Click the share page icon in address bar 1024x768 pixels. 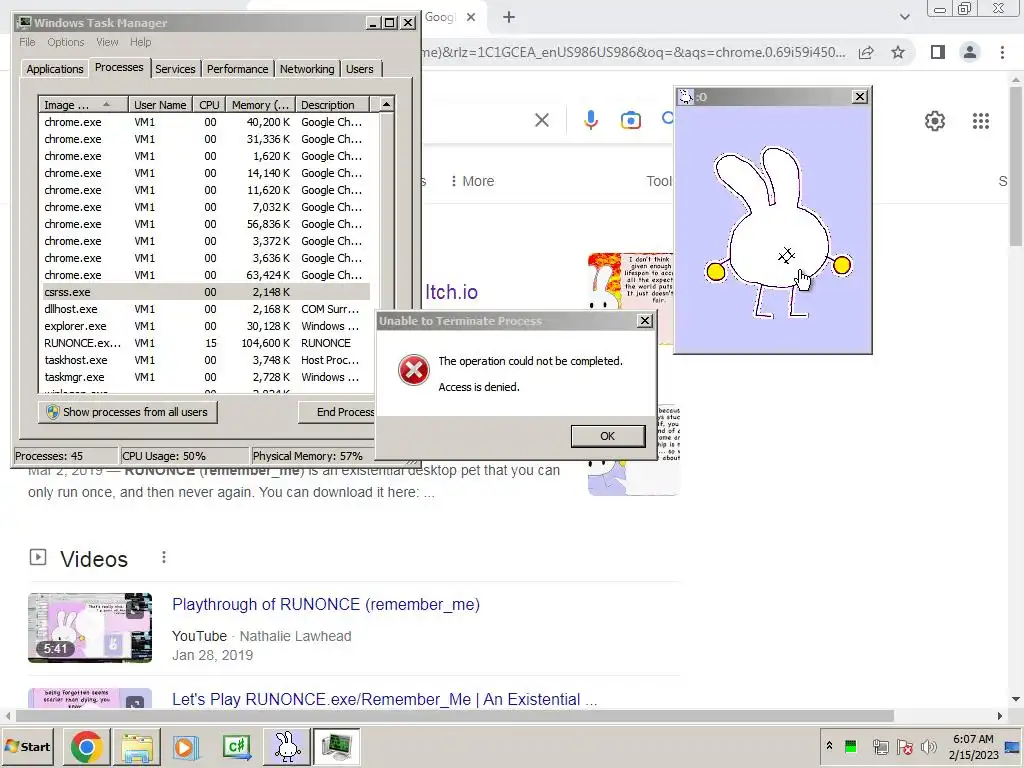click(x=866, y=52)
